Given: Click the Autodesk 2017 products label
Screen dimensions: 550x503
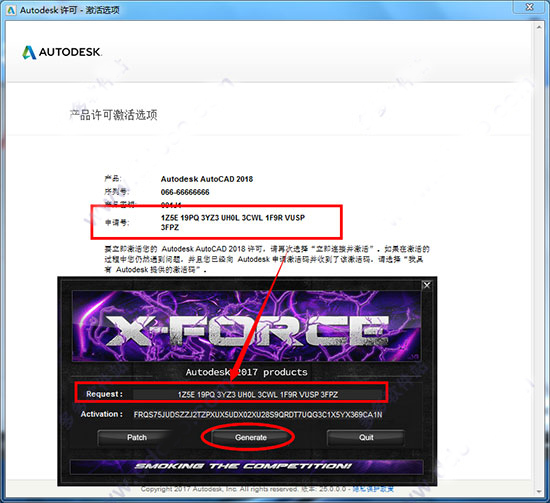Looking at the screenshot, I should pos(247,372).
